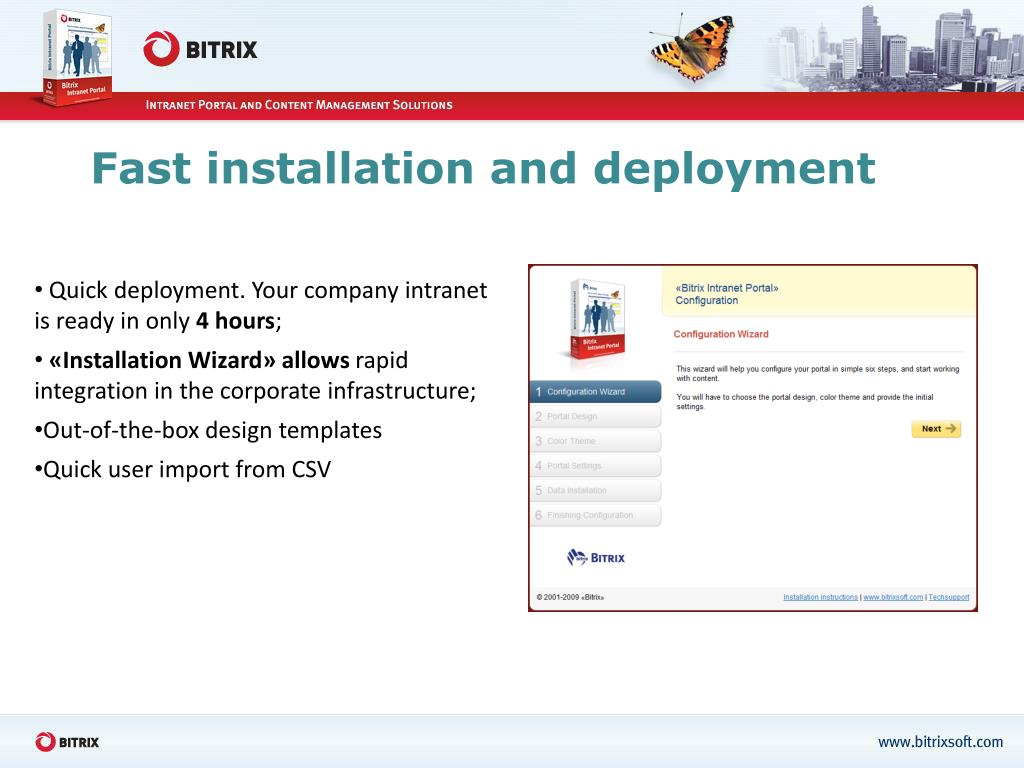Viewport: 1024px width, 768px height.
Task: Click the bold '4 hours' text
Action: pyautogui.click(x=235, y=321)
